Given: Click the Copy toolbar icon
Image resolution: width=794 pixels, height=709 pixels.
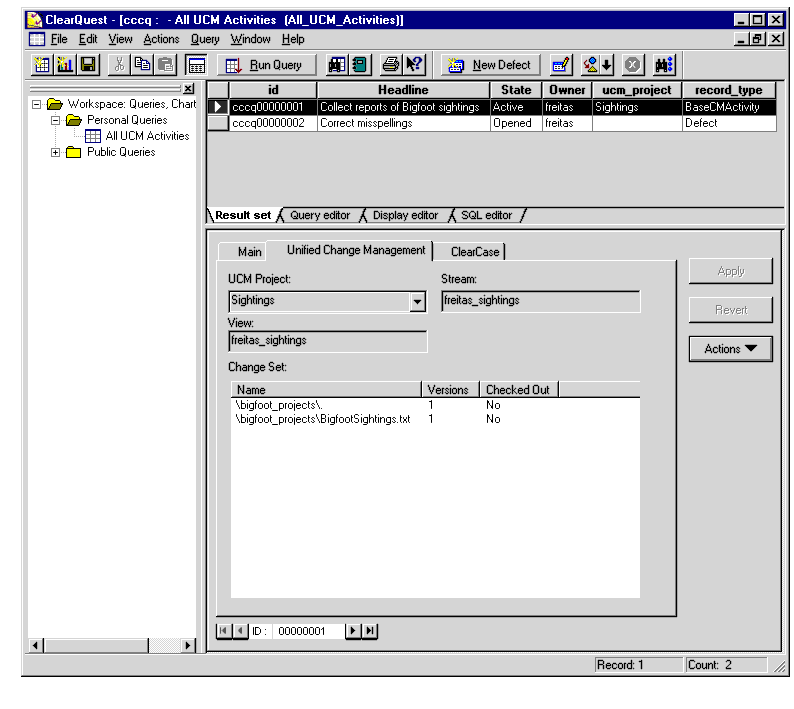Looking at the screenshot, I should (143, 65).
